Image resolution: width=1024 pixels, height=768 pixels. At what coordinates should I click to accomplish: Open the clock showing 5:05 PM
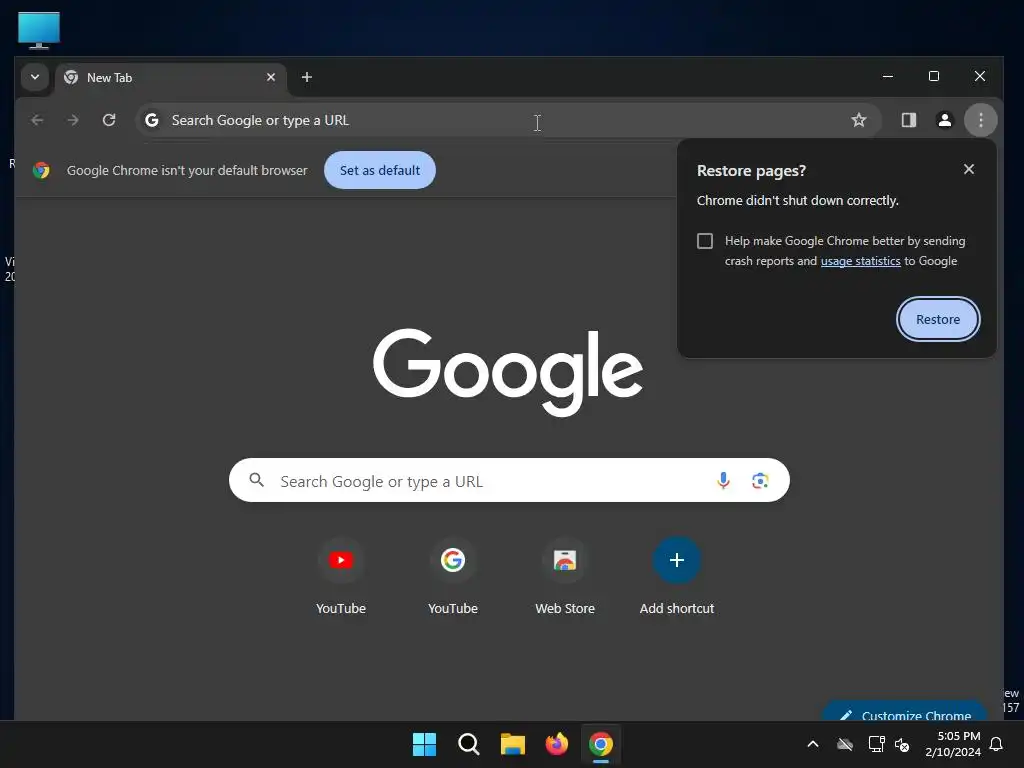click(953, 744)
